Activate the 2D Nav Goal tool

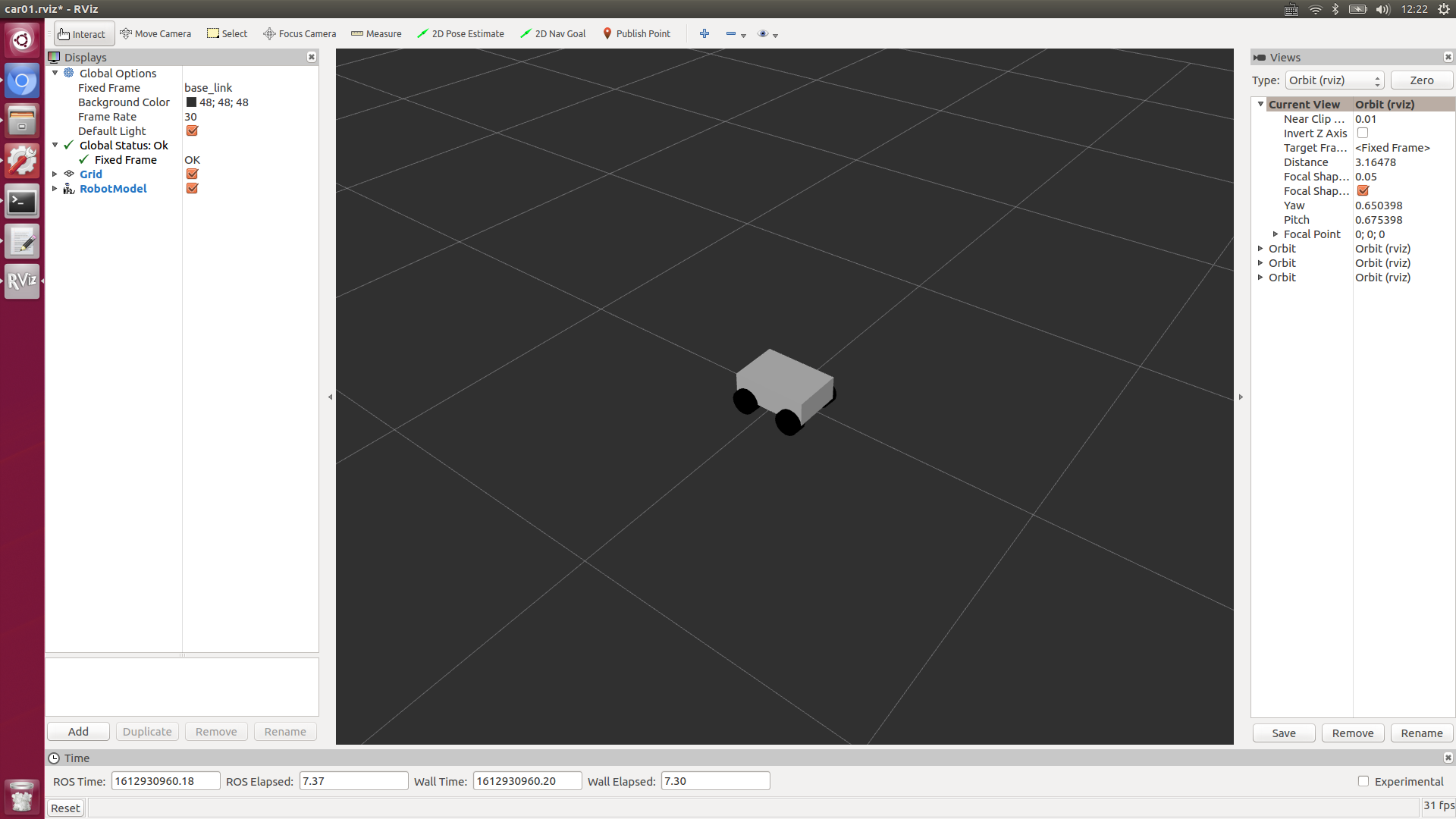553,34
